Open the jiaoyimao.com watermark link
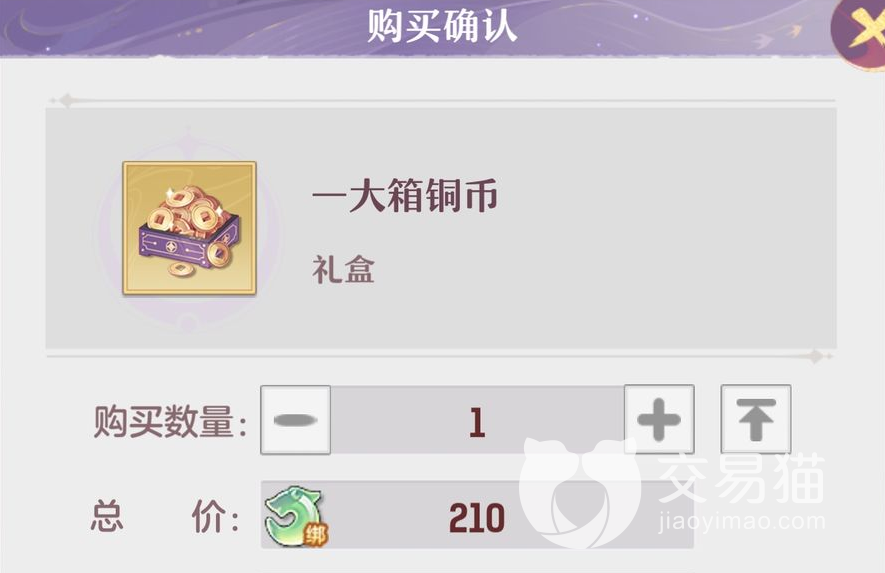This screenshot has height=573, width=885. tap(741, 522)
